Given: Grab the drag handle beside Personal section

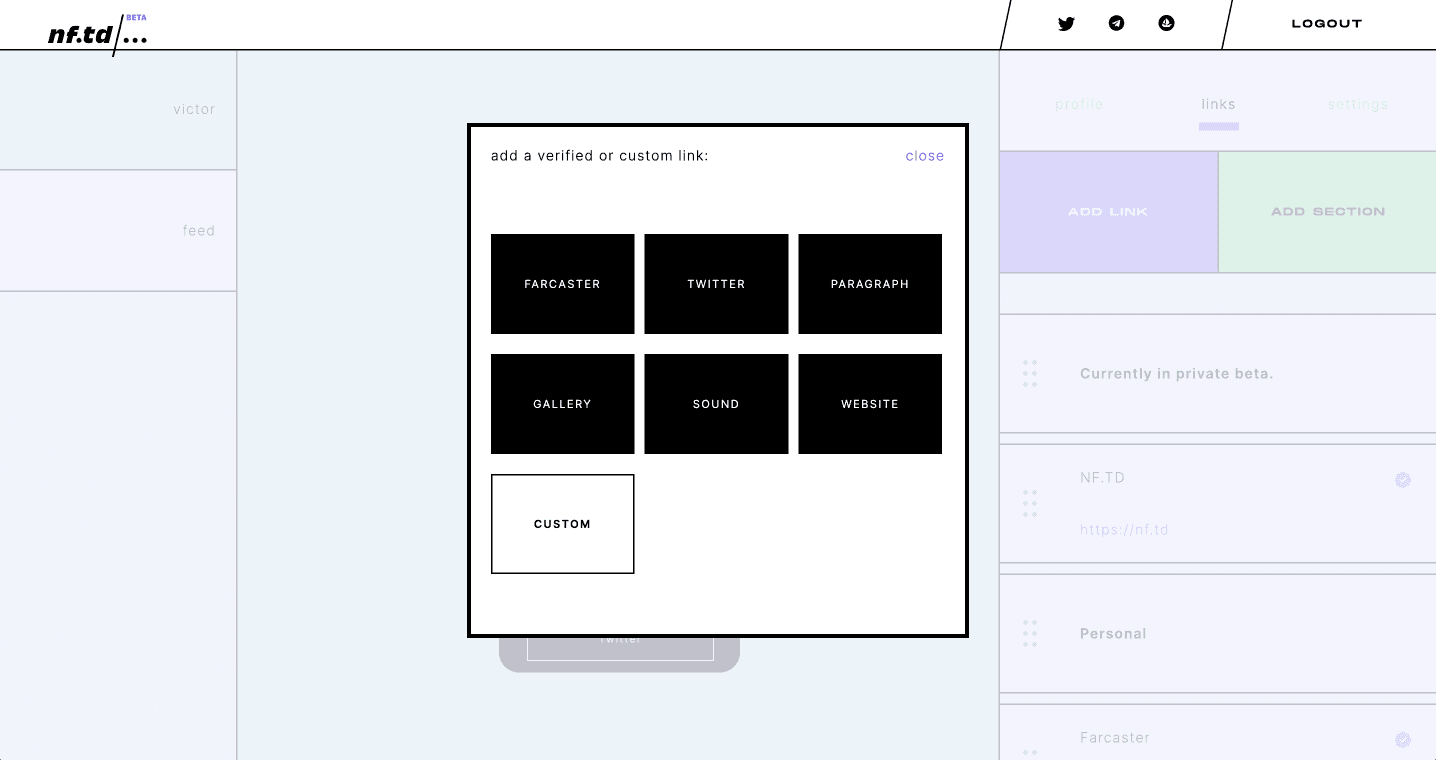Looking at the screenshot, I should (x=1030, y=633).
